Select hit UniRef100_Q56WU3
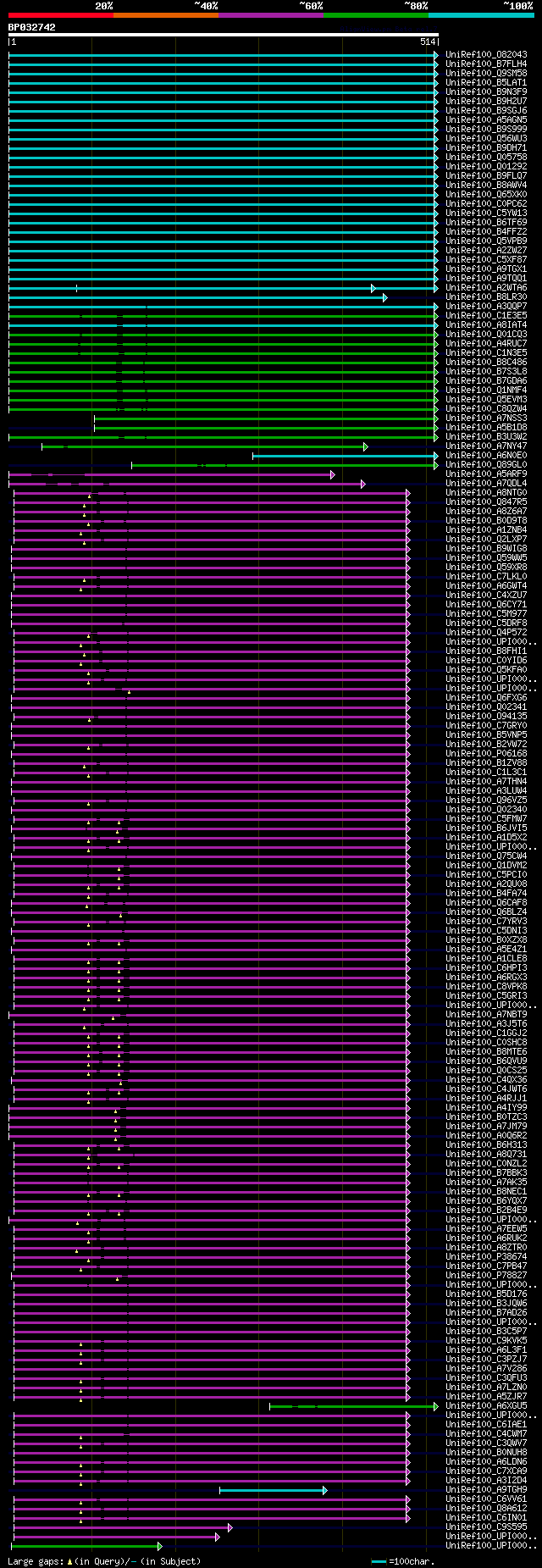542x1568 pixels. coord(486,138)
